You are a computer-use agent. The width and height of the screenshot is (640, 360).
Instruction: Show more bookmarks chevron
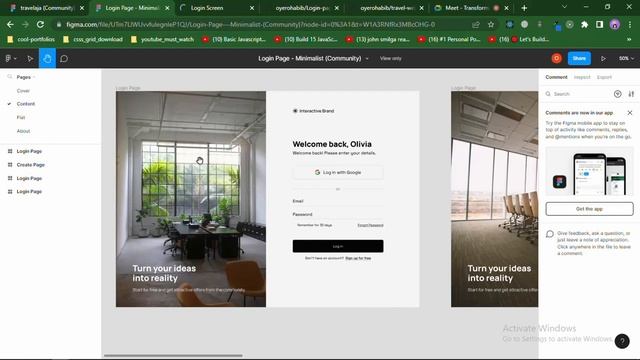coord(629,40)
